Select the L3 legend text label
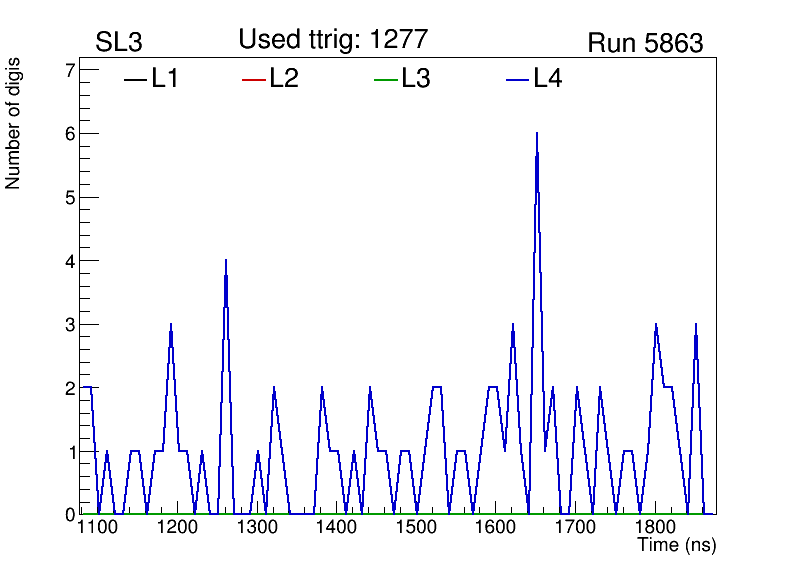Viewport: 796px width, 572px height. 416,79
